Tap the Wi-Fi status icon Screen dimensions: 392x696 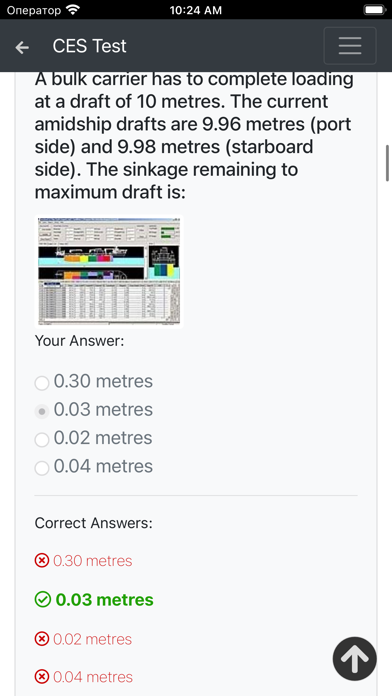click(72, 10)
